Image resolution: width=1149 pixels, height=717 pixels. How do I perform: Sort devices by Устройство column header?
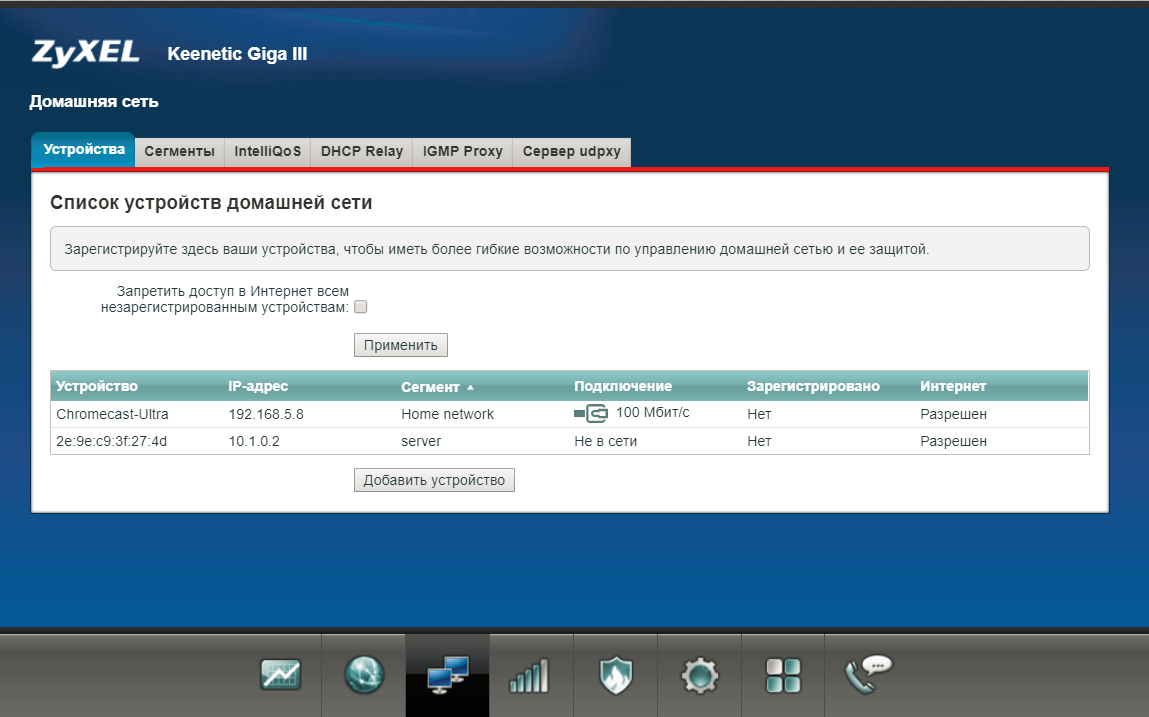pyautogui.click(x=97, y=387)
